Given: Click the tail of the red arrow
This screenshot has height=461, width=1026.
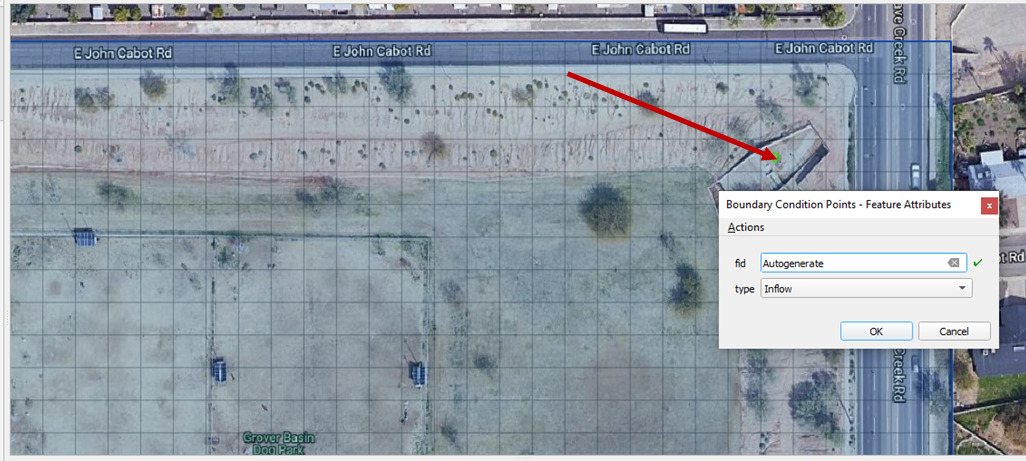Looking at the screenshot, I should (x=570, y=74).
